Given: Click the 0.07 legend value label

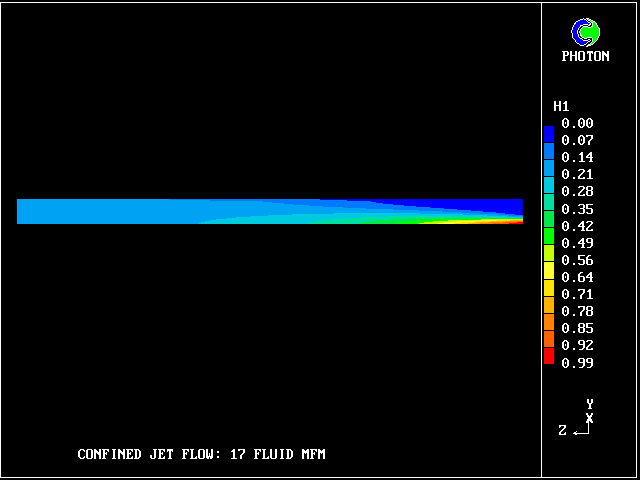Looking at the screenshot, I should [x=577, y=141].
